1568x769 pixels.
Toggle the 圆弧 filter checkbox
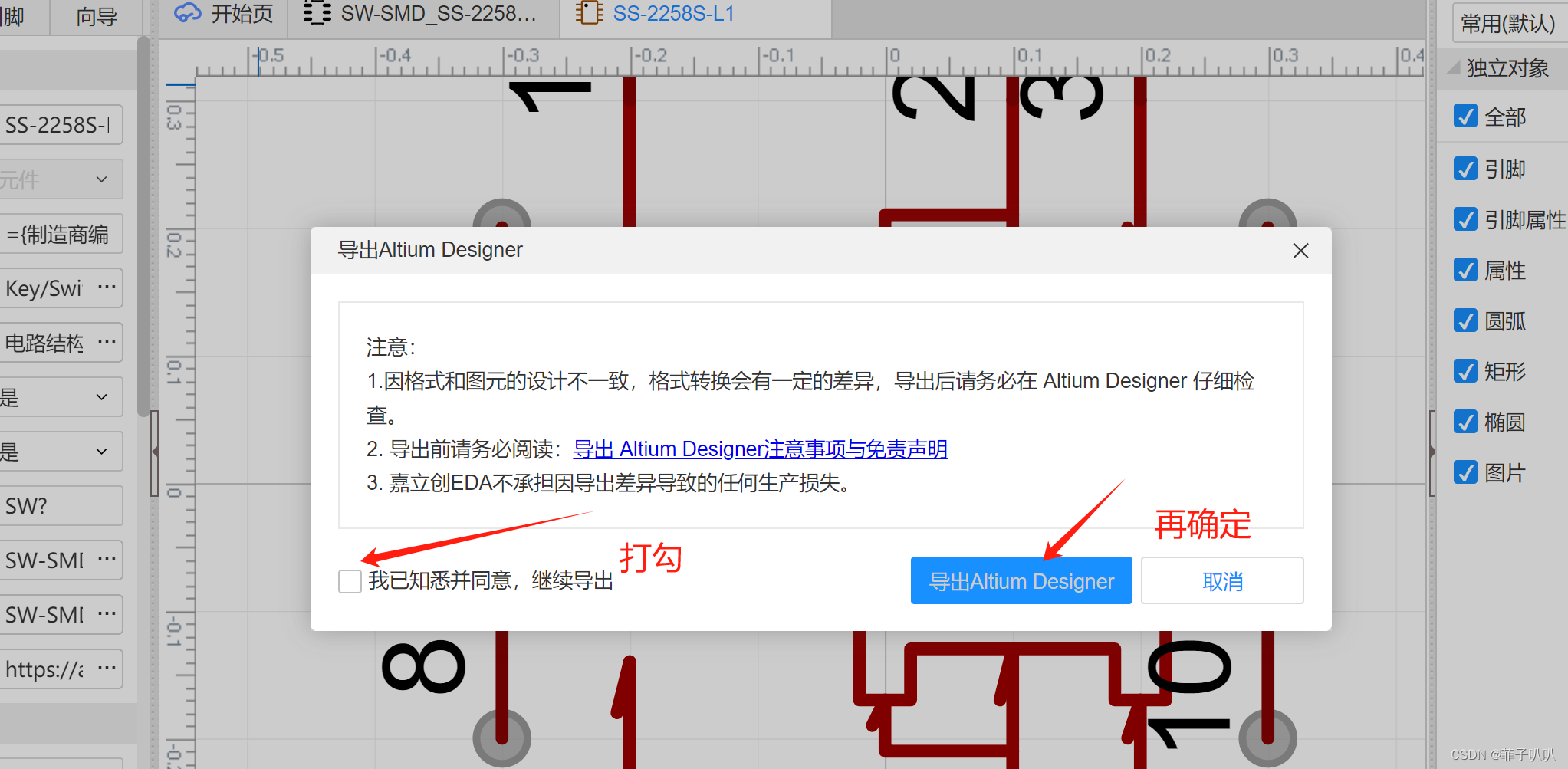coord(1465,320)
